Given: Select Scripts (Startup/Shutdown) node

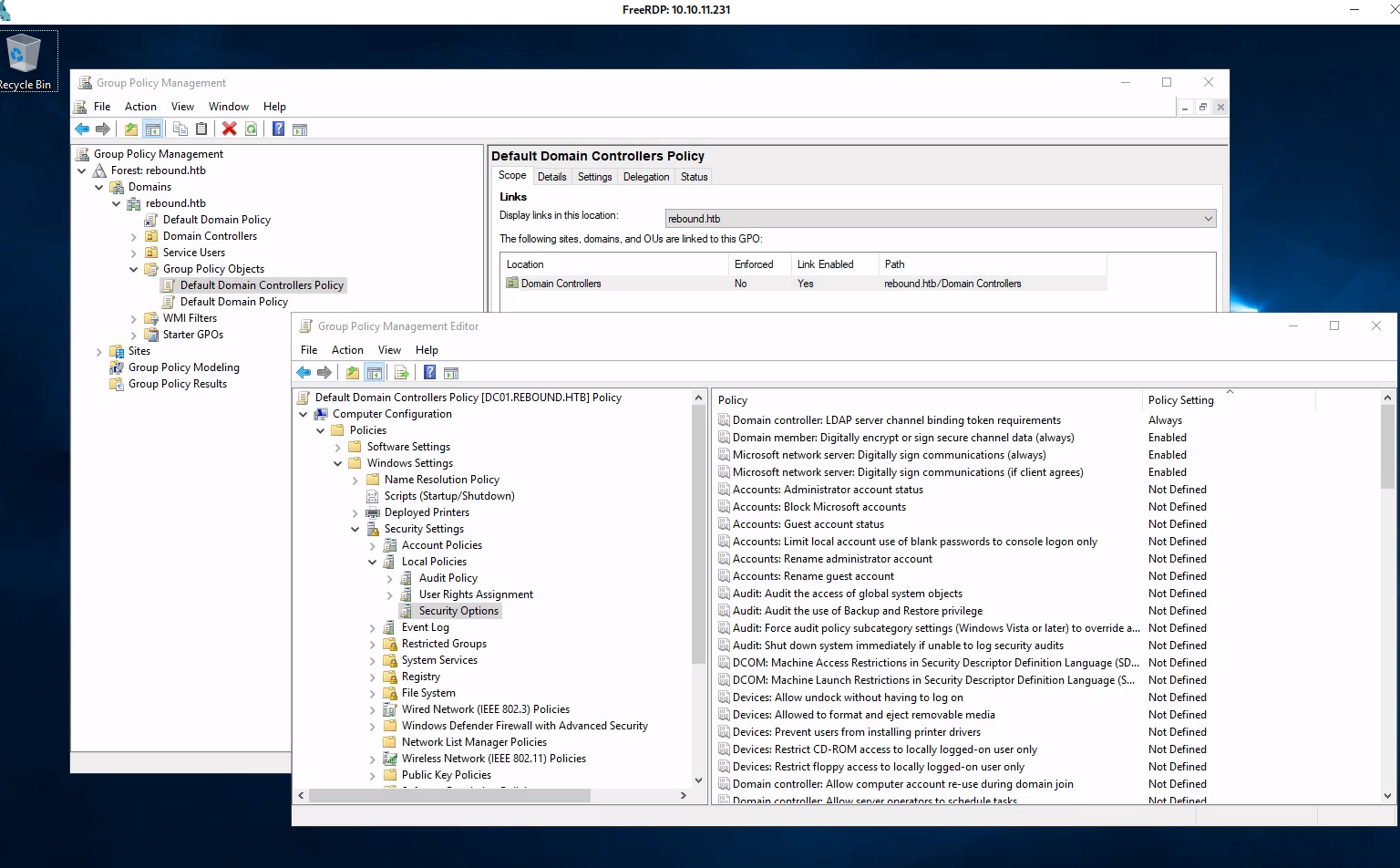Looking at the screenshot, I should click(449, 496).
